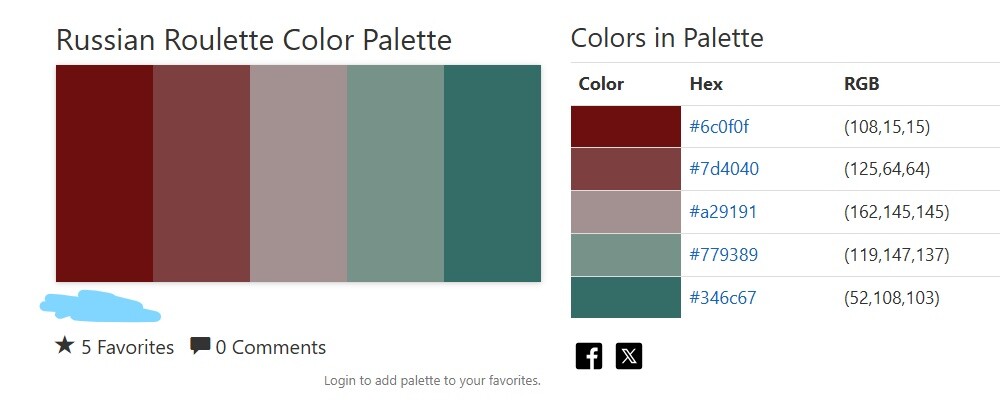Open the #779389 hex link

point(724,255)
